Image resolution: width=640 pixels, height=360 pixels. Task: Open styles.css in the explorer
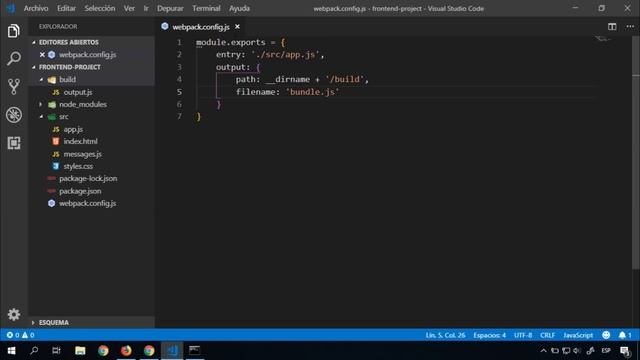[78, 166]
